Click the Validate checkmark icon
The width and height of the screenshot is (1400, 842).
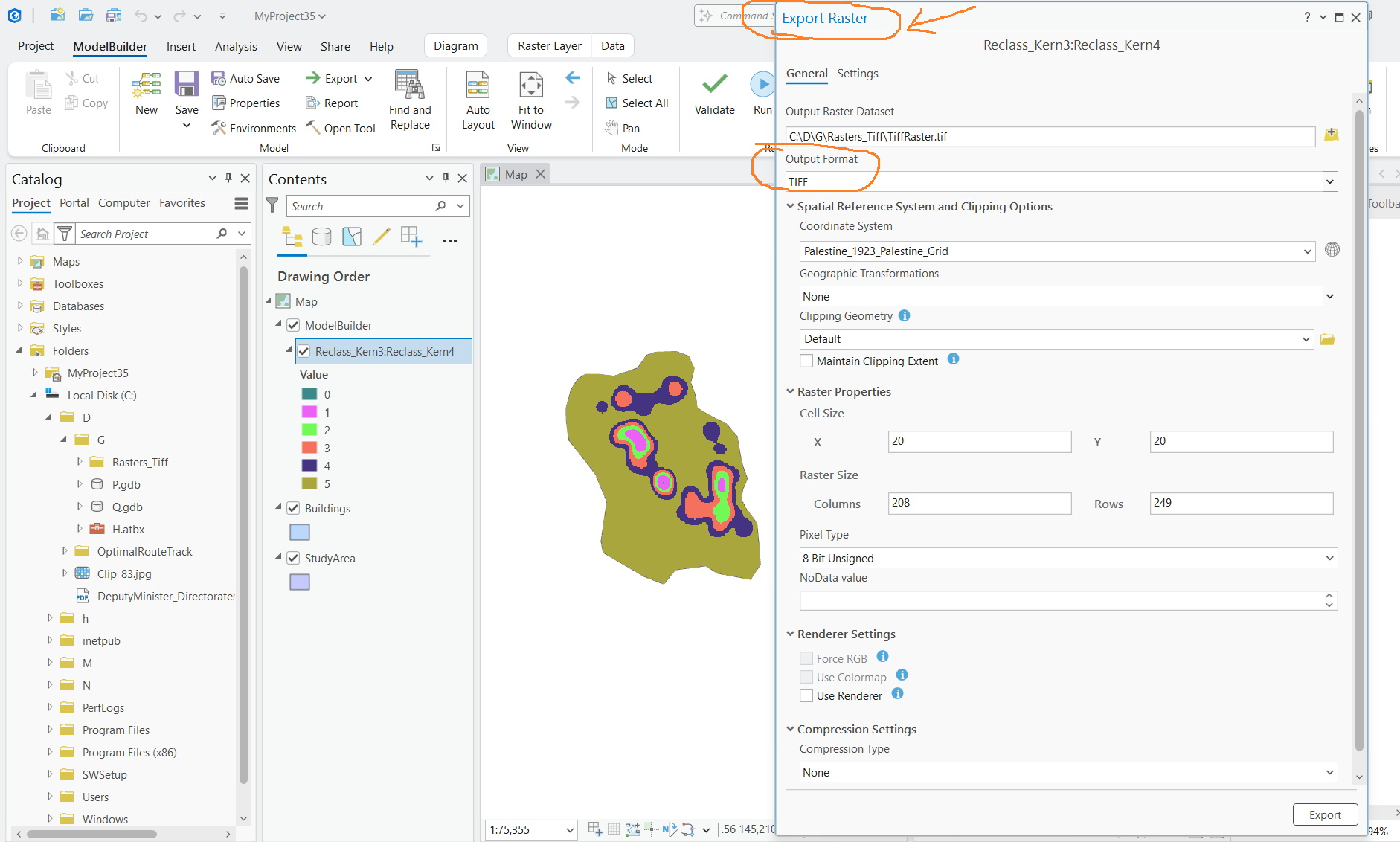[714, 84]
